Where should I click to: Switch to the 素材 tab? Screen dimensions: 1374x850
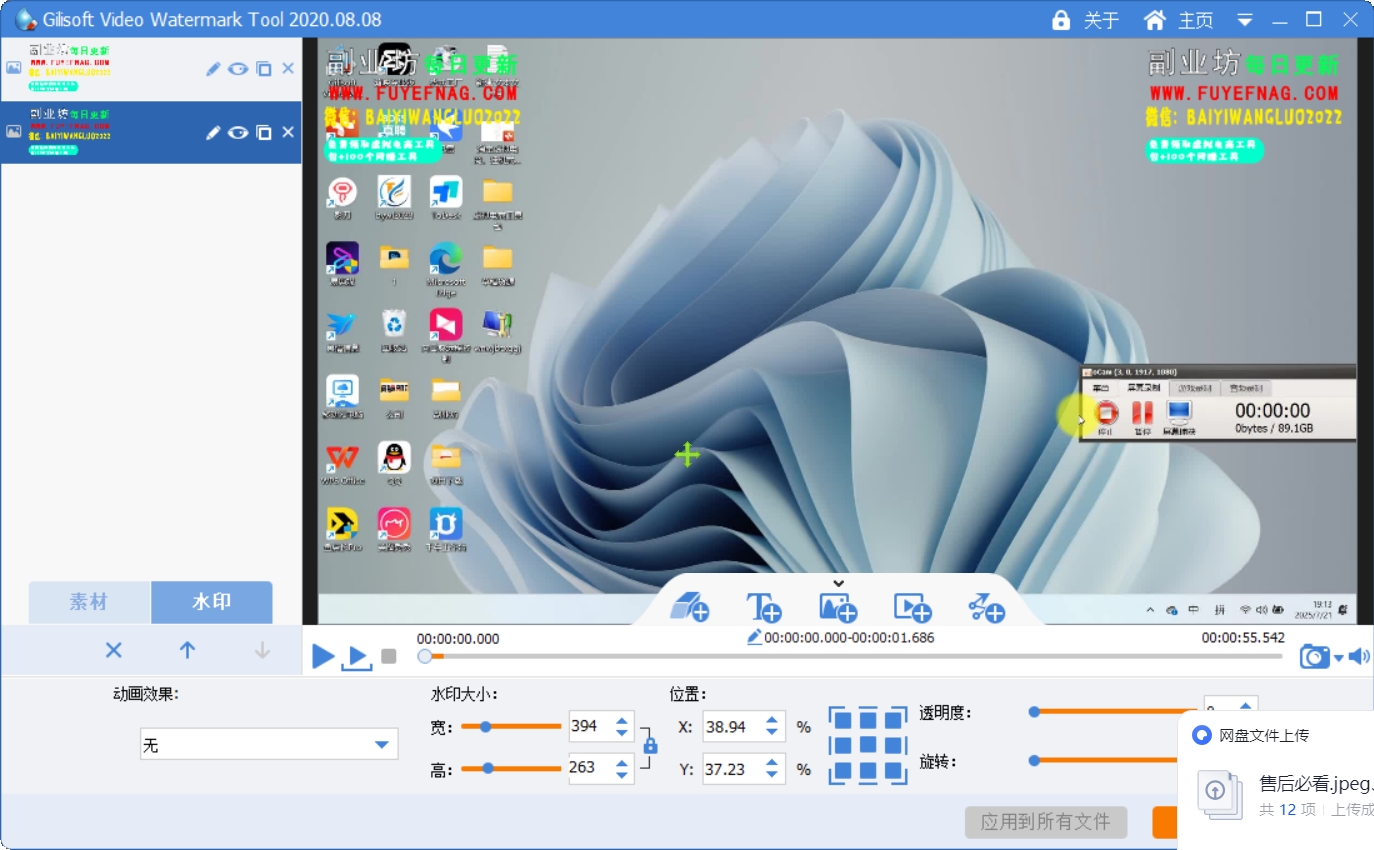tap(89, 602)
